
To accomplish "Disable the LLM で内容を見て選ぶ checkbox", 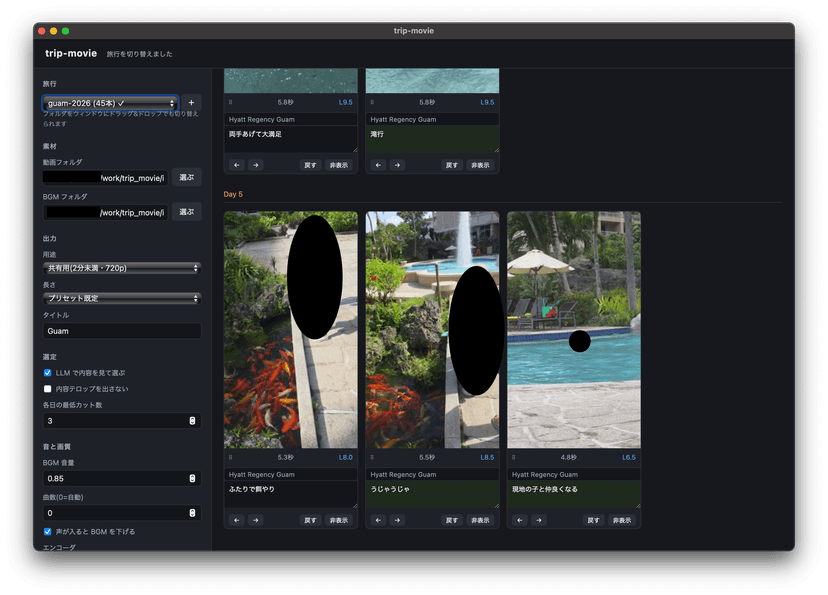I will [x=48, y=373].
